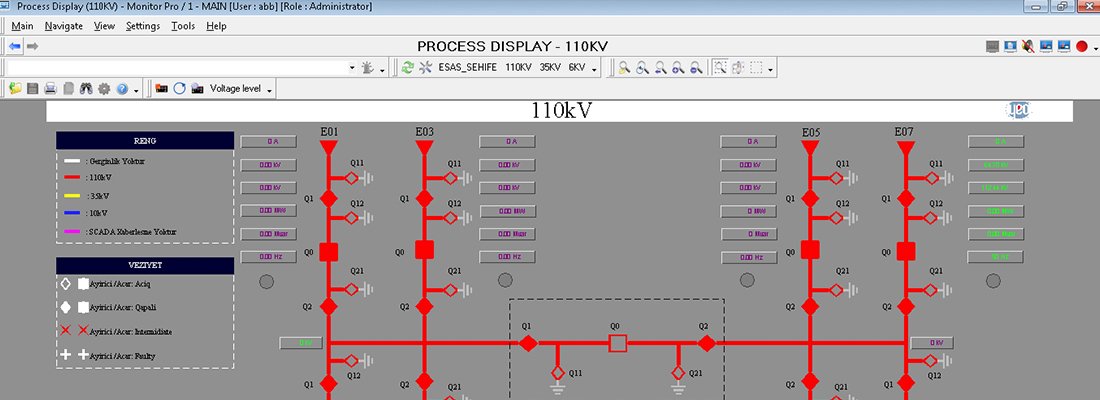
Task: Expand the Voltage level dropdown
Action: coord(269,90)
